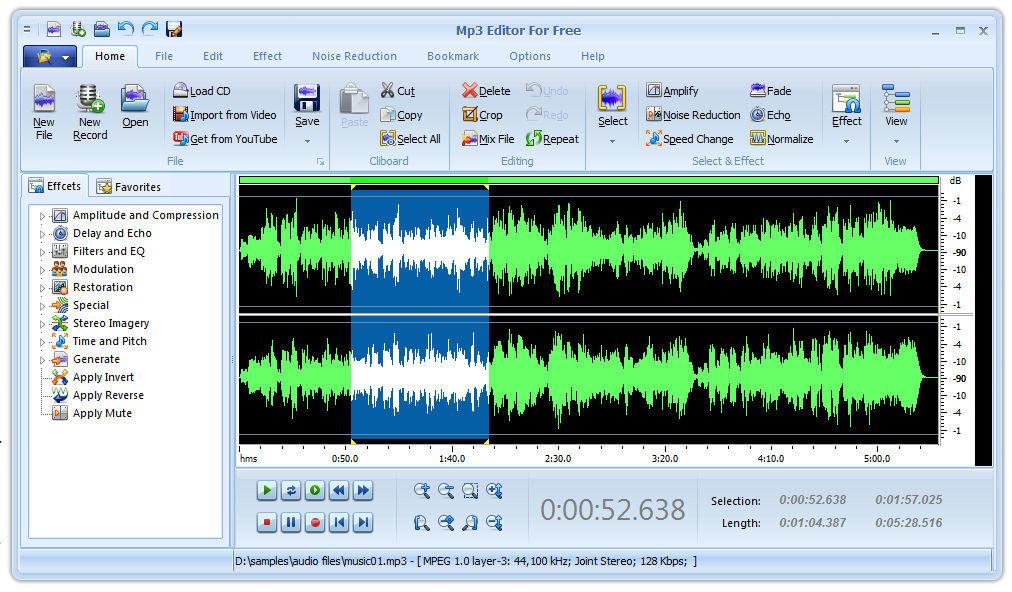Expand the Amplitude and Compression category
This screenshot has width=1012, height=592.
(x=43, y=216)
